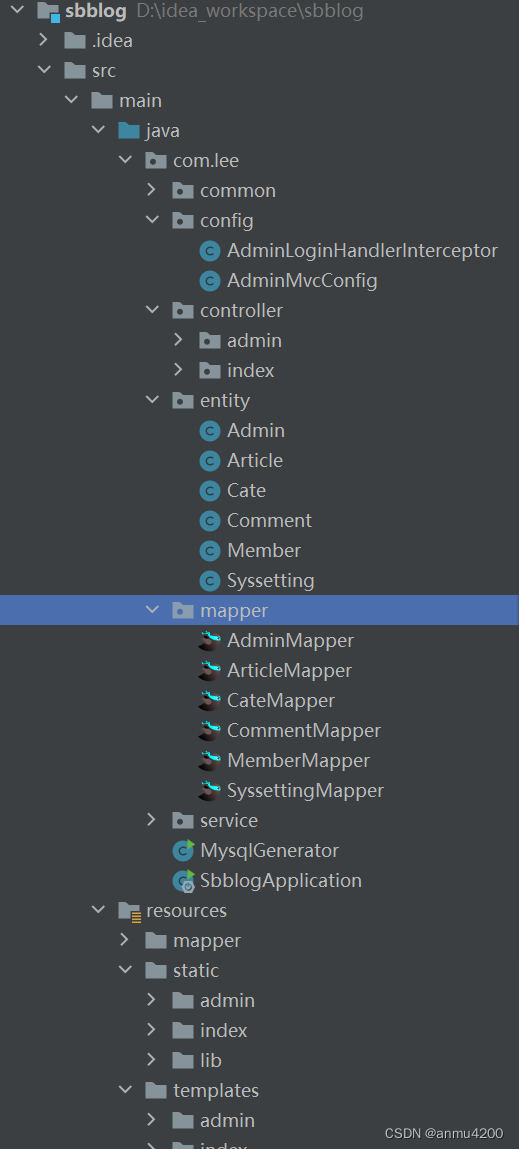The width and height of the screenshot is (519, 1149).
Task: Expand the index package under controller
Action: [179, 371]
